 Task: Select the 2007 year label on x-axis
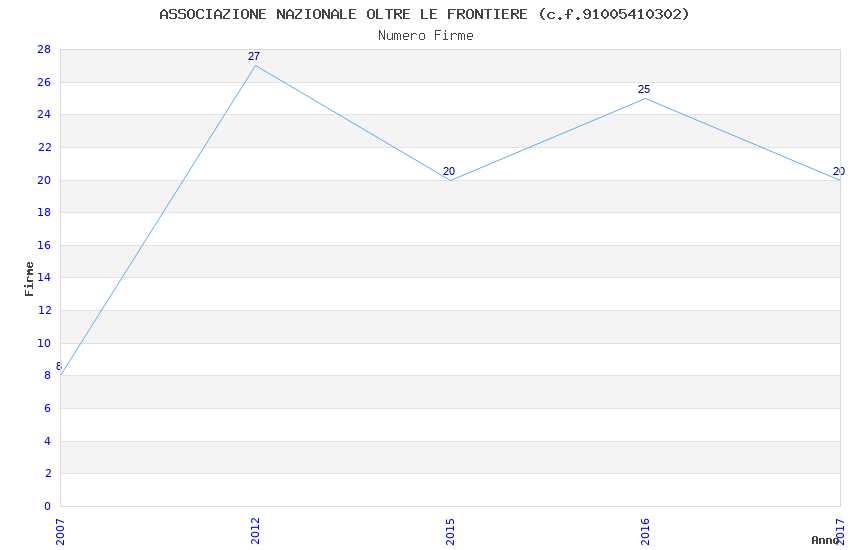click(60, 532)
